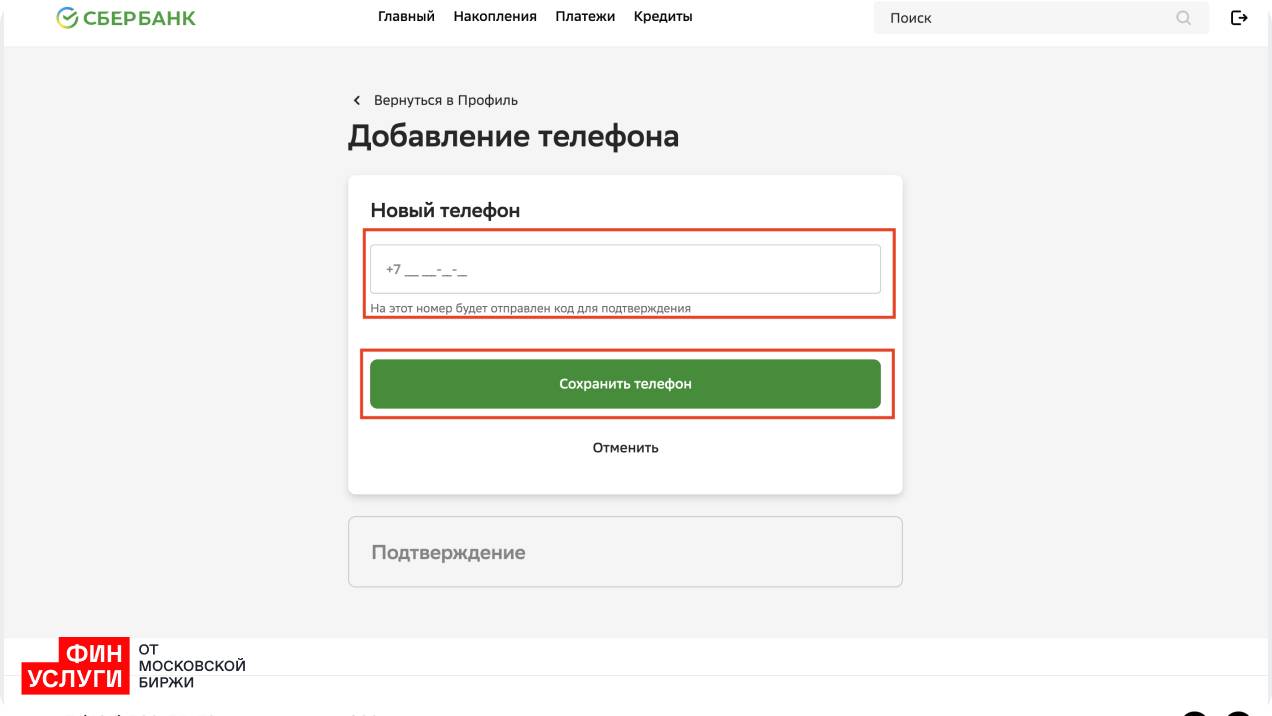Click the Отменить cancel button

pyautogui.click(x=625, y=448)
